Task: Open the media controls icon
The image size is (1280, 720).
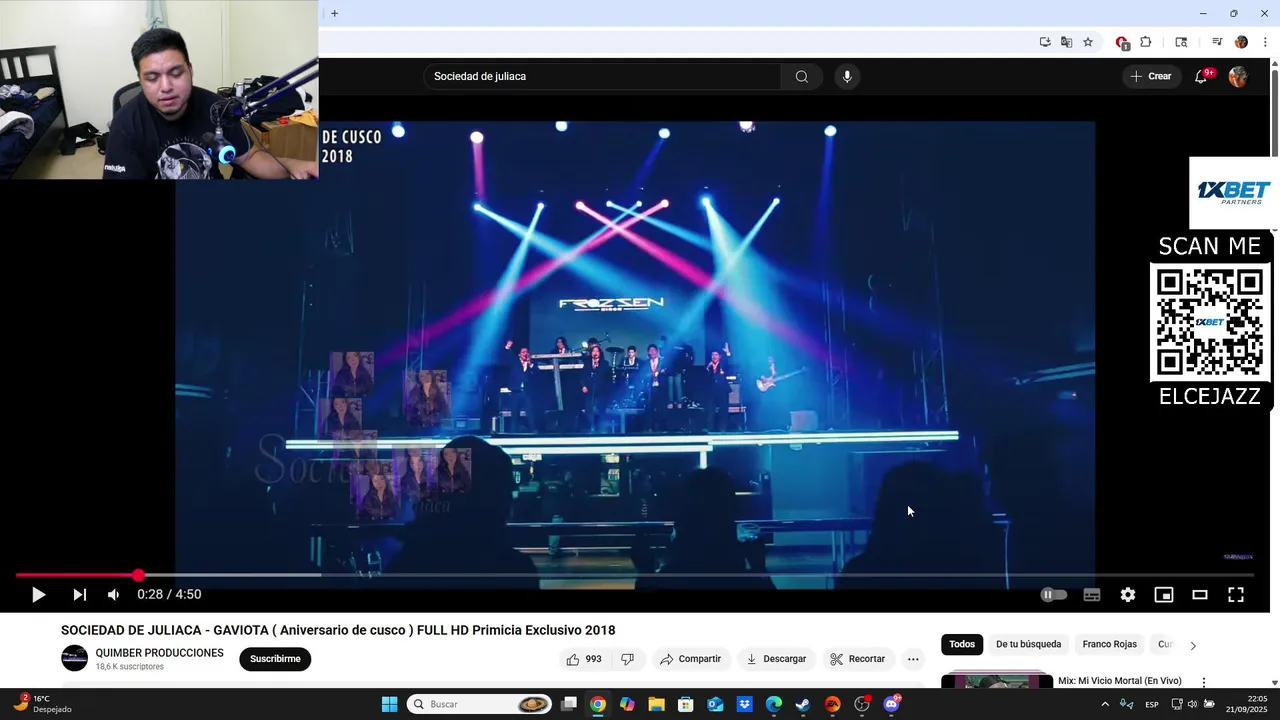Action: pyautogui.click(x=1217, y=42)
